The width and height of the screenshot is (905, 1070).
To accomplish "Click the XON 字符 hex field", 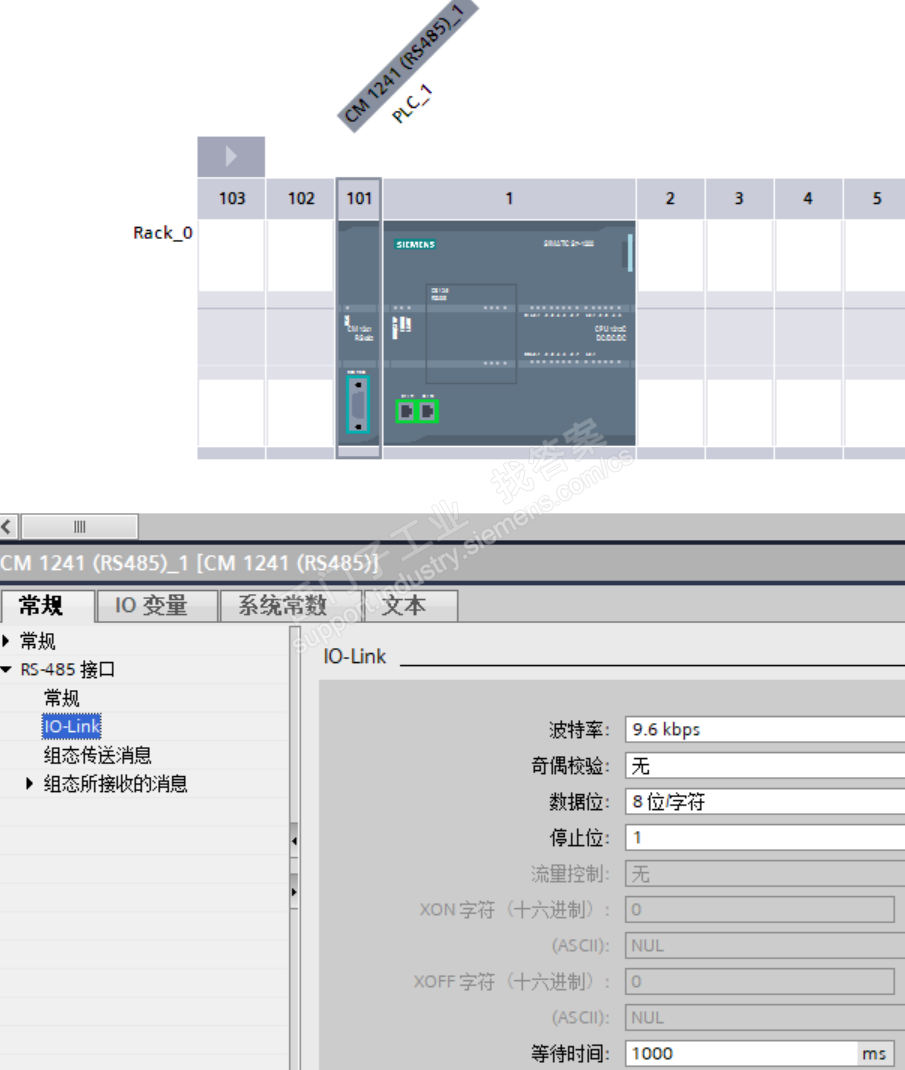I will point(760,910).
